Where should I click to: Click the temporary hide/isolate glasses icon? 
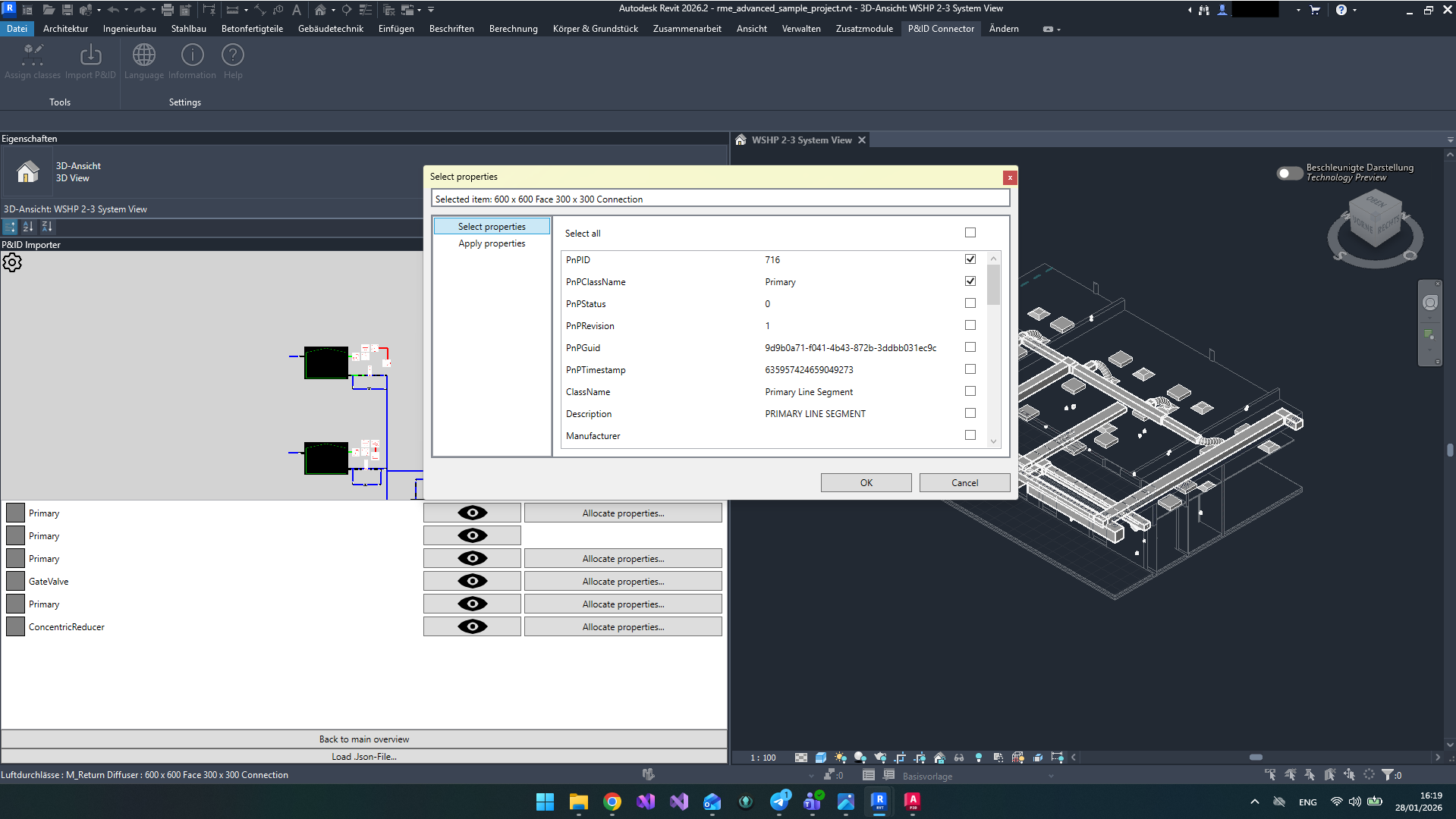(958, 757)
